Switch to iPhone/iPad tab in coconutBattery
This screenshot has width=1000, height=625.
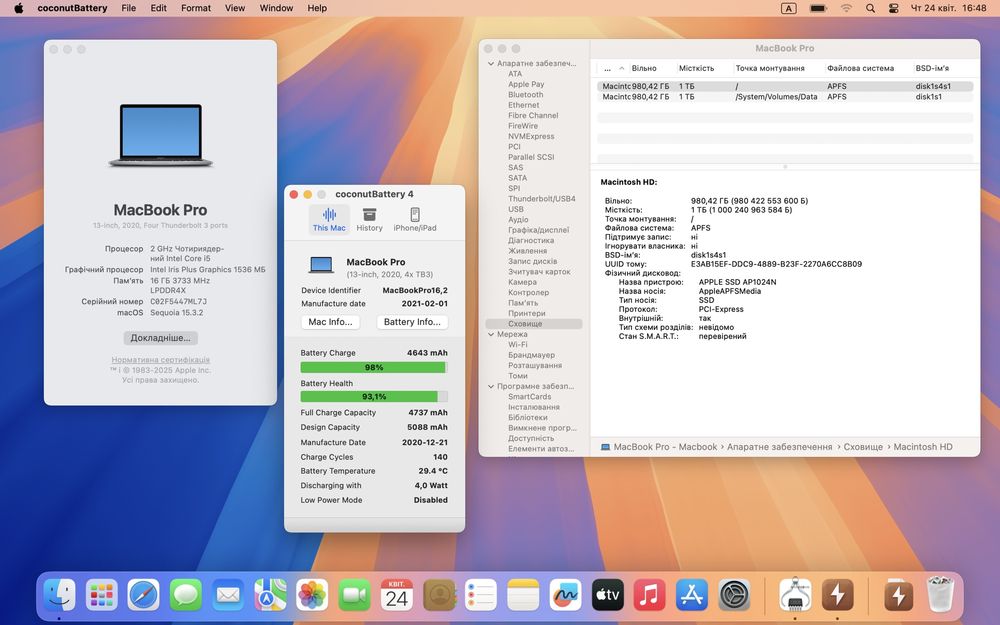tap(415, 219)
